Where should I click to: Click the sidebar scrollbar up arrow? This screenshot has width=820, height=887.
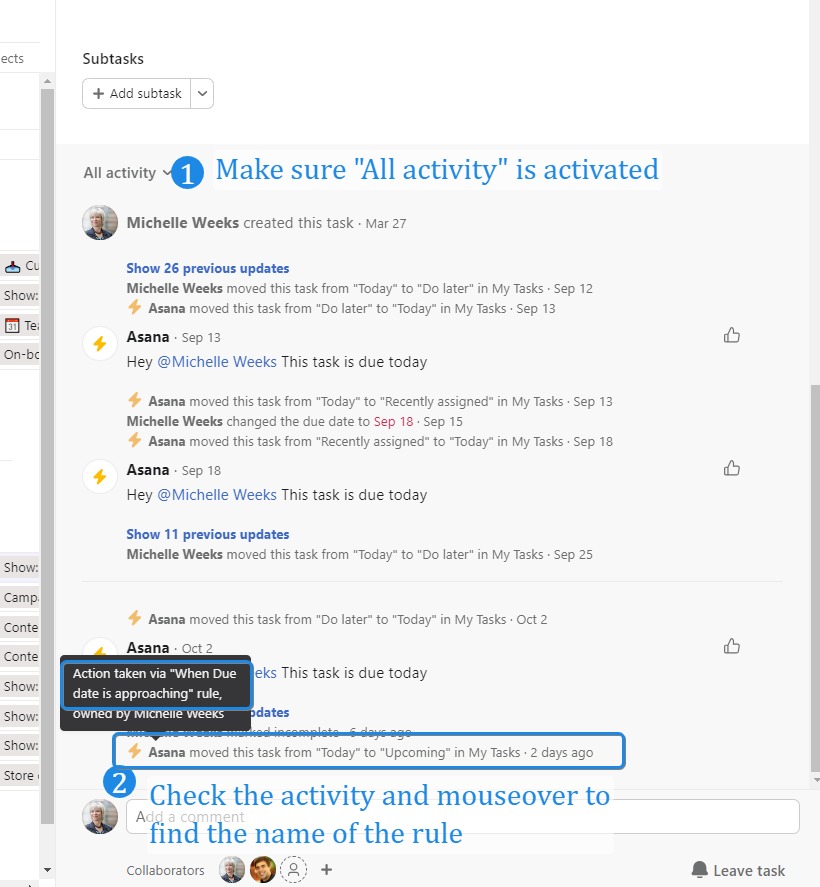[x=48, y=81]
